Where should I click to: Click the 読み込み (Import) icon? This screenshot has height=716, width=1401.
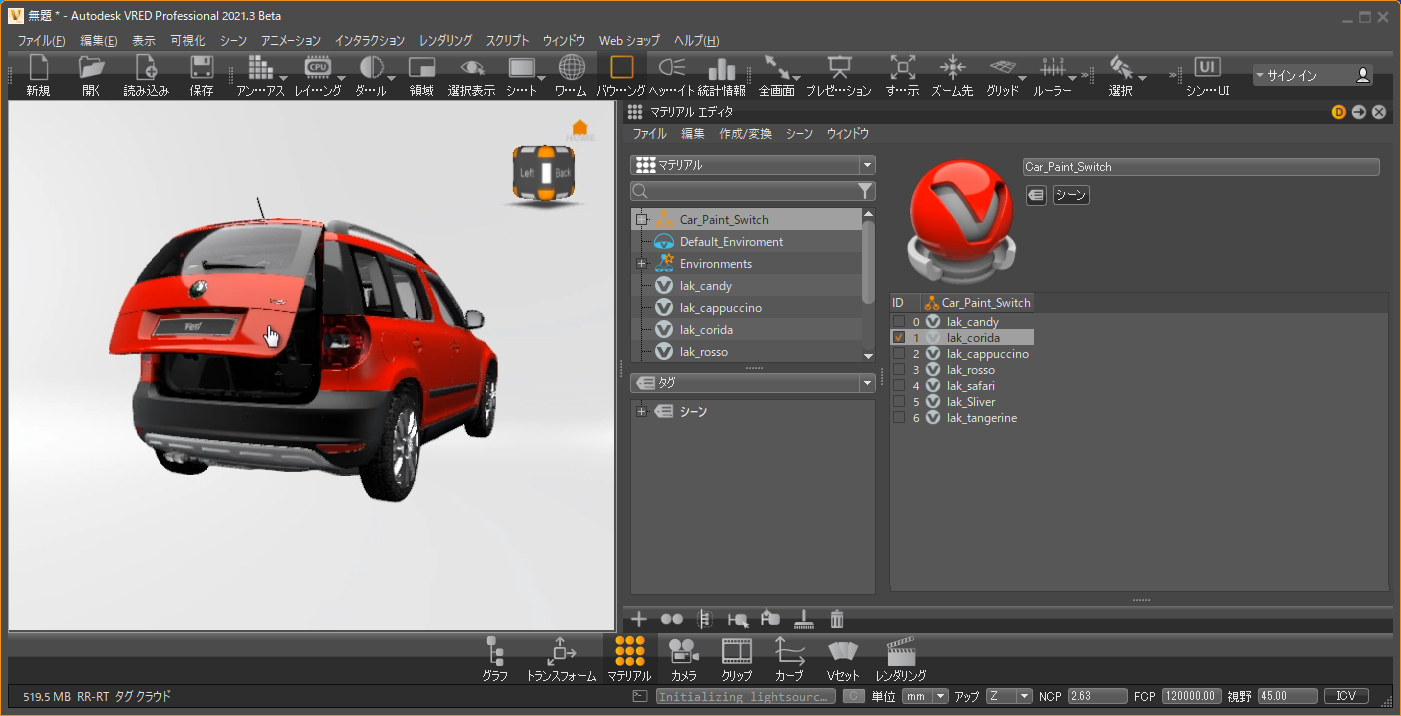point(146,68)
